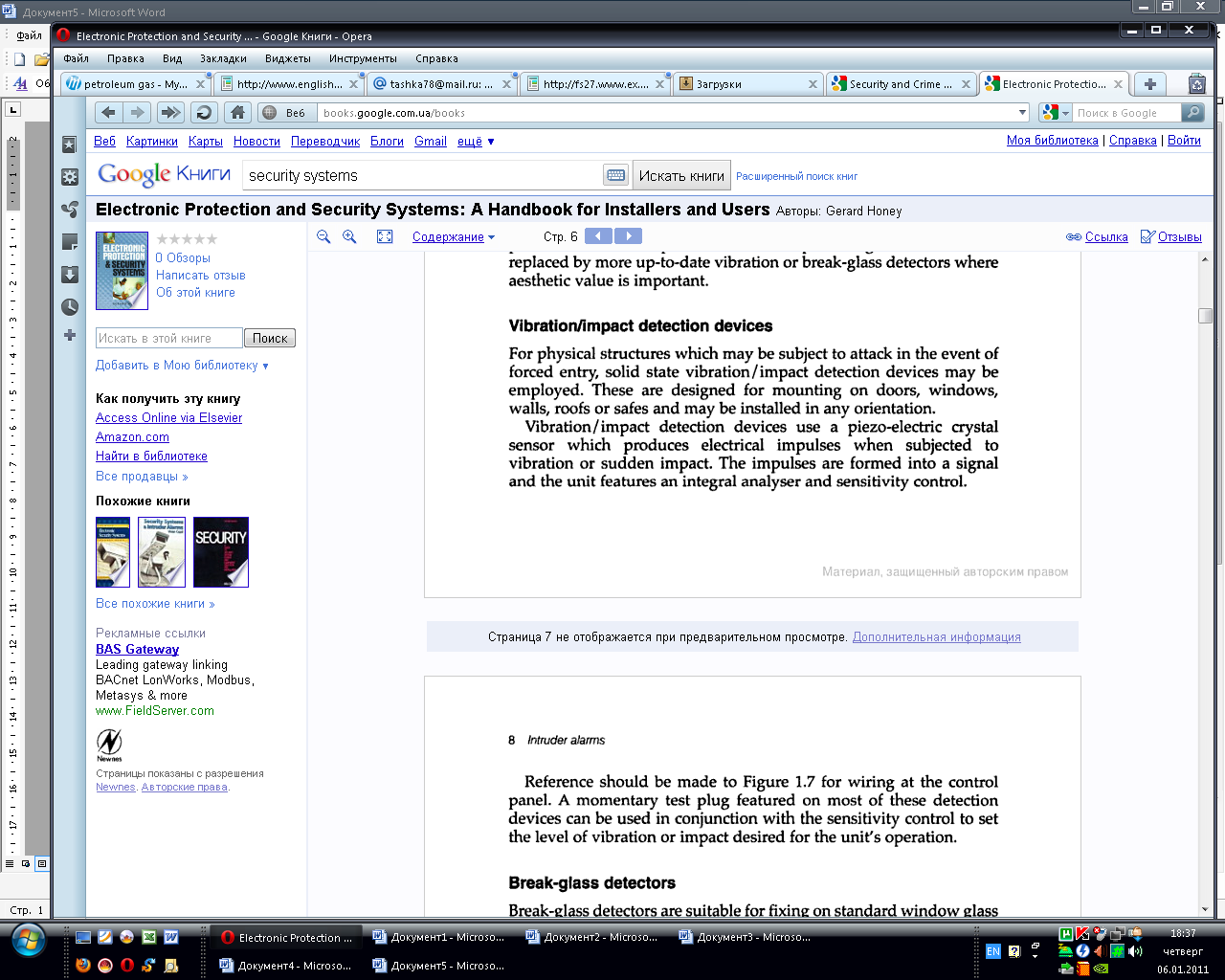Open the browser Home page

pos(237,113)
